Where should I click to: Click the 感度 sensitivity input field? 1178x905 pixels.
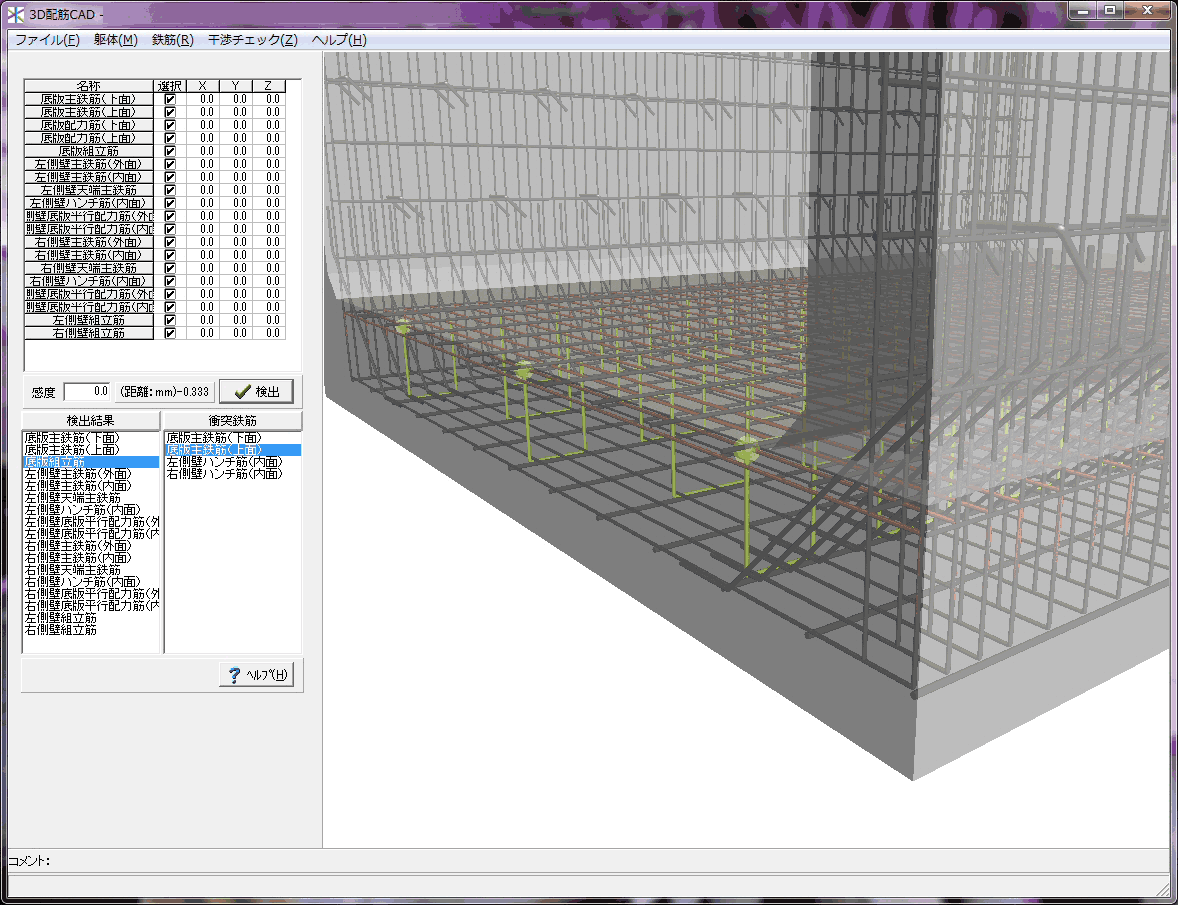88,391
